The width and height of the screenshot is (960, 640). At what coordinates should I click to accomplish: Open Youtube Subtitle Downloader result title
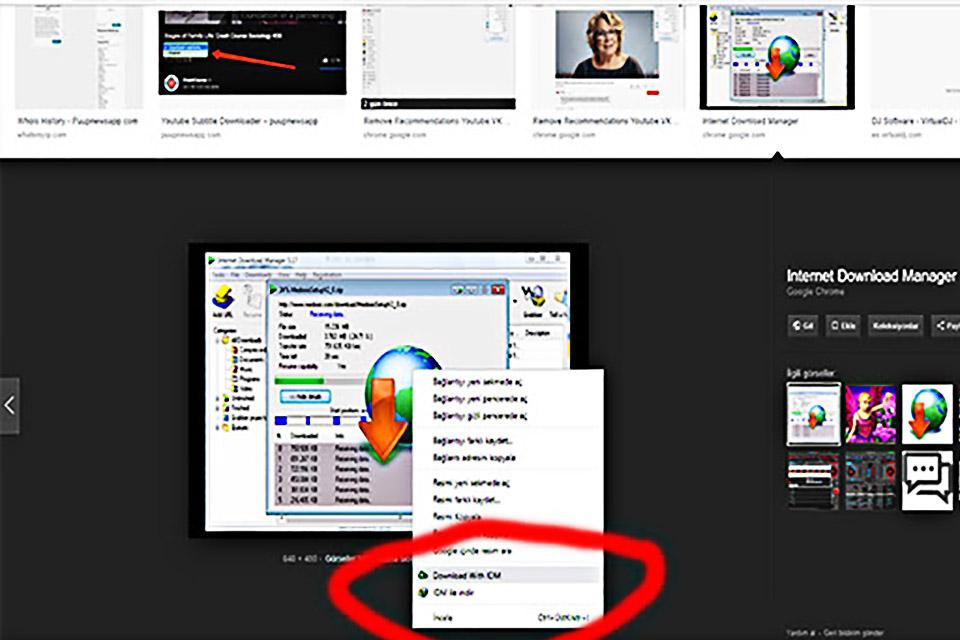pyautogui.click(x=239, y=121)
